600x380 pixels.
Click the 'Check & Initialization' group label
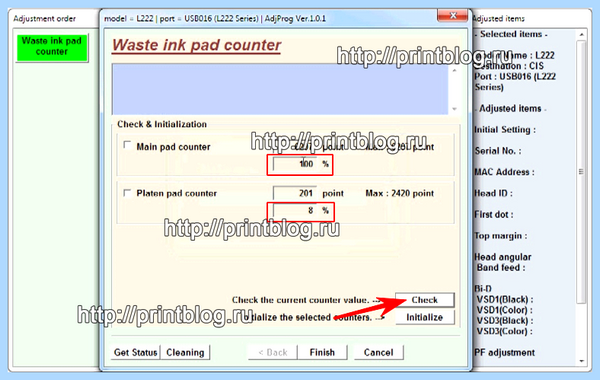pyautogui.click(x=162, y=124)
